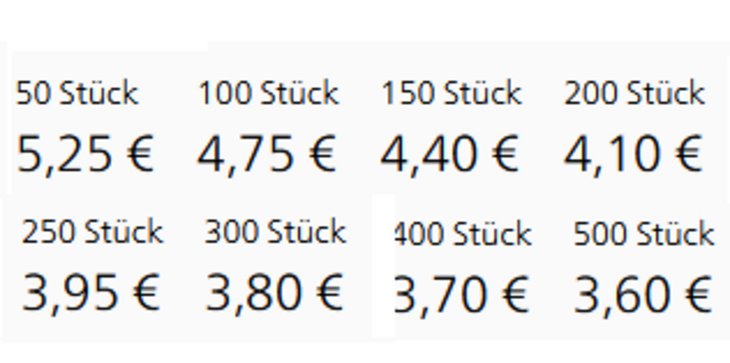Click the 5,25 € price

[x=85, y=154]
